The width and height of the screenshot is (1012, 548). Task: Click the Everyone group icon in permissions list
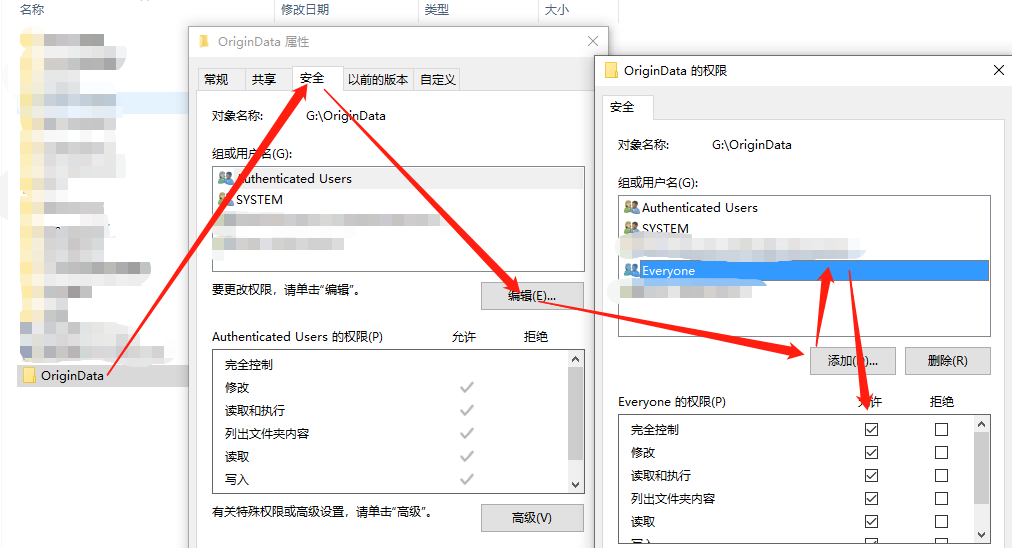[631, 270]
